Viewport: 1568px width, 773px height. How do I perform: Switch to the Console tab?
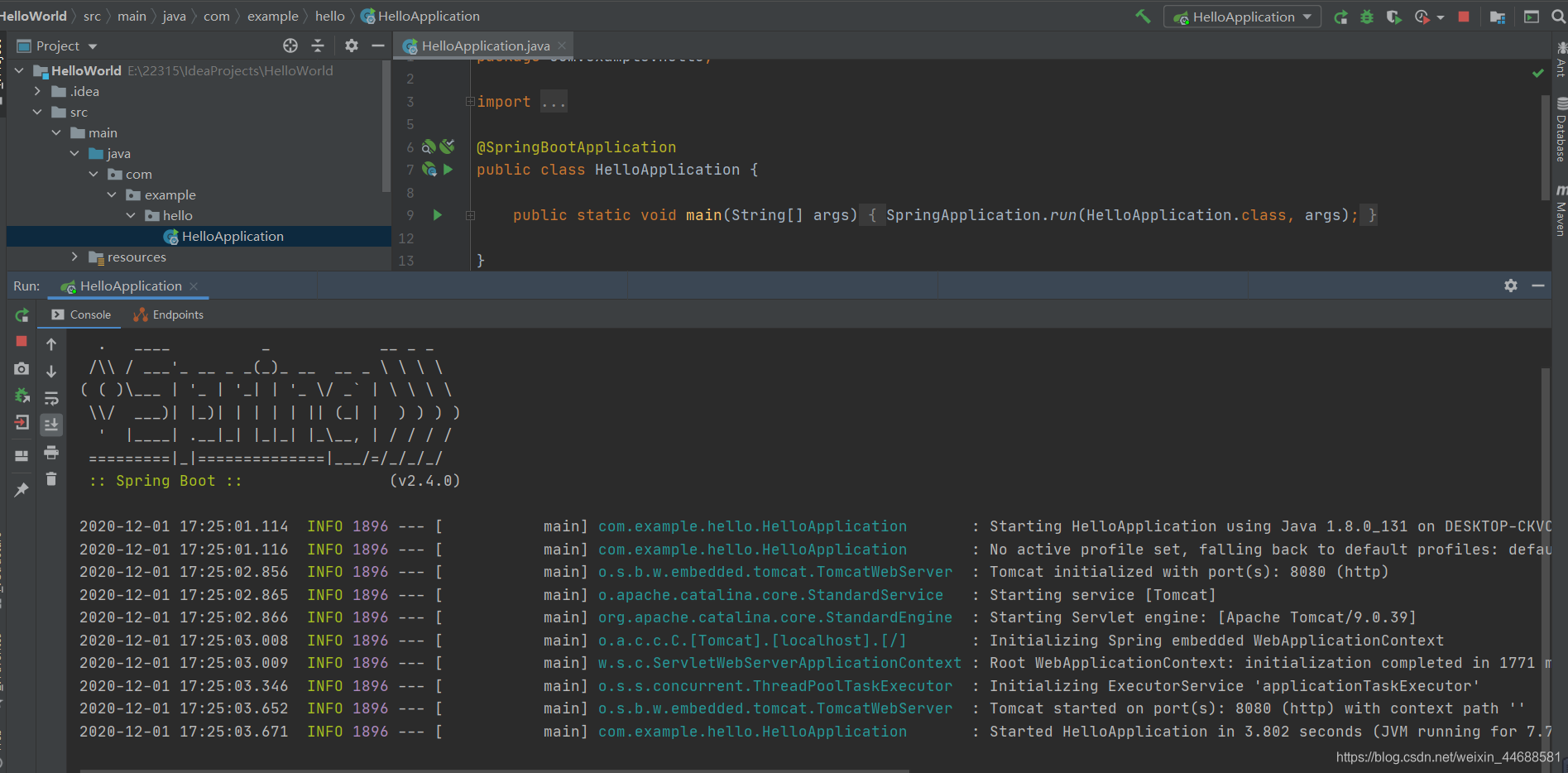pos(81,314)
